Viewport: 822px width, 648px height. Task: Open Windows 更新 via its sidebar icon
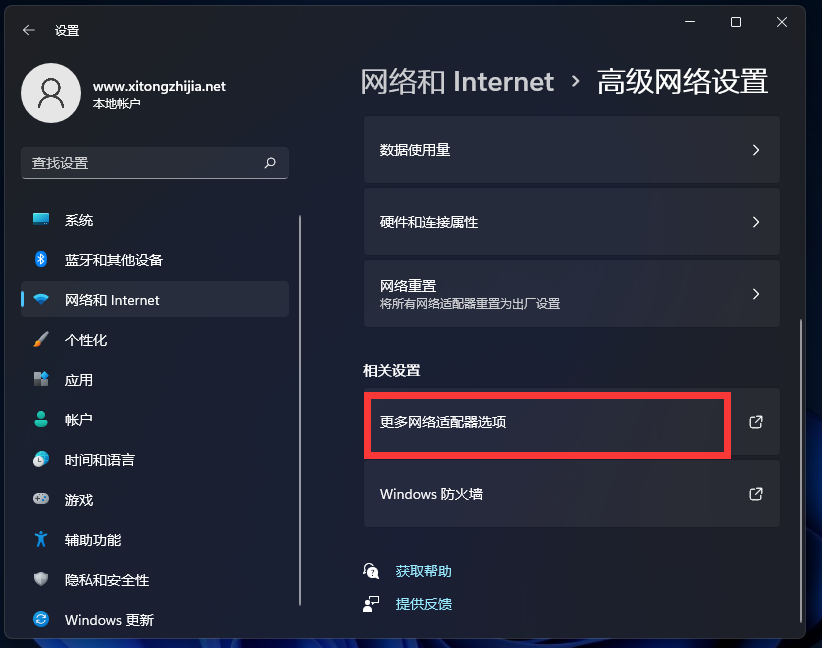click(40, 620)
